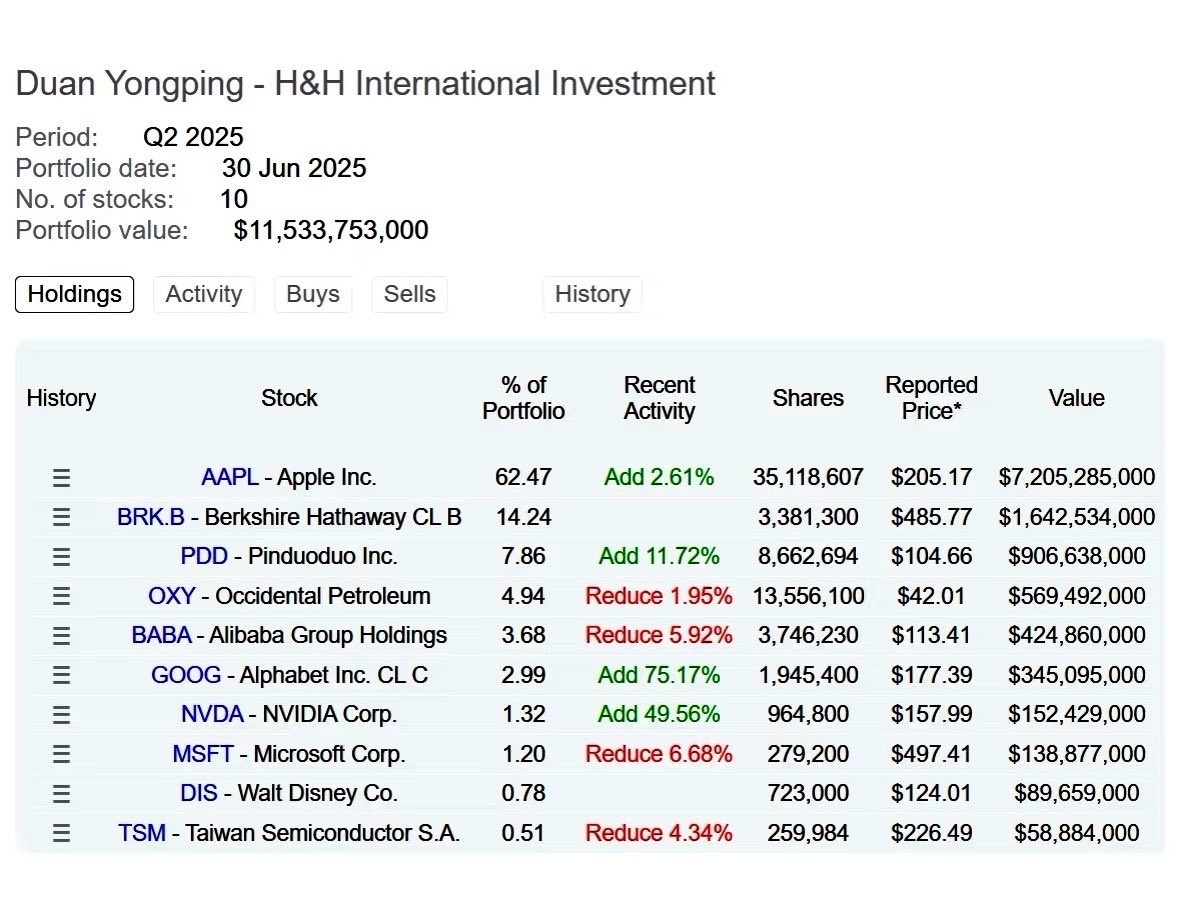Open the TSM ticker link
This screenshot has width=1178, height=914.
[x=142, y=833]
